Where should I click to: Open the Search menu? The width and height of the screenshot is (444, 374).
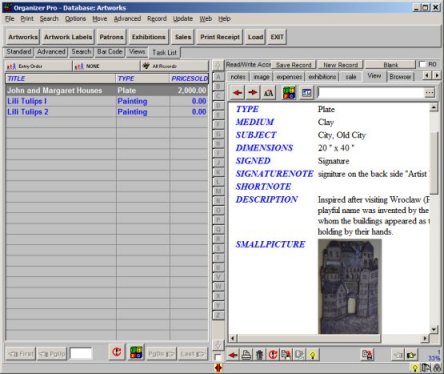point(49,19)
